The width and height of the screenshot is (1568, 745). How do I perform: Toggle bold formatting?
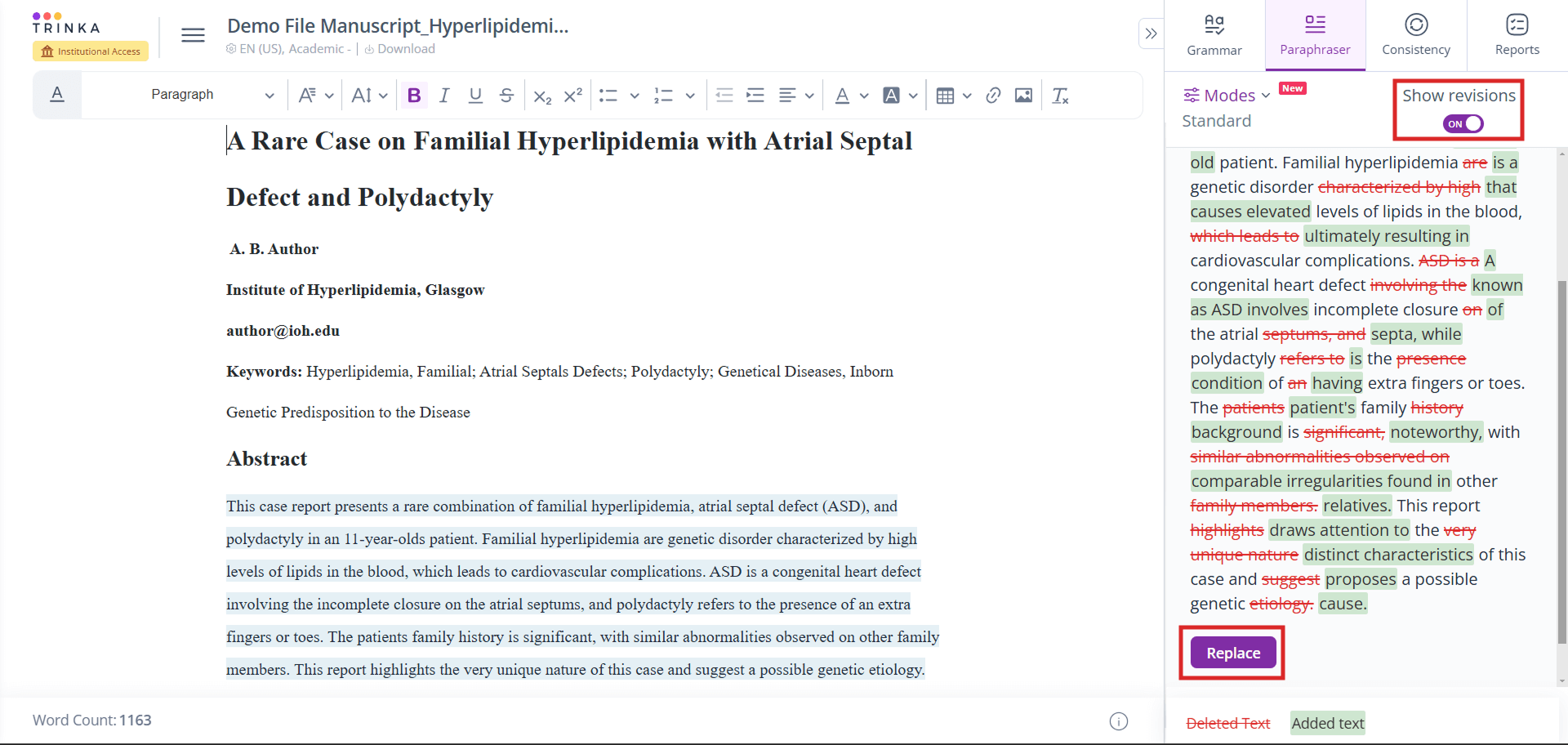pyautogui.click(x=414, y=96)
